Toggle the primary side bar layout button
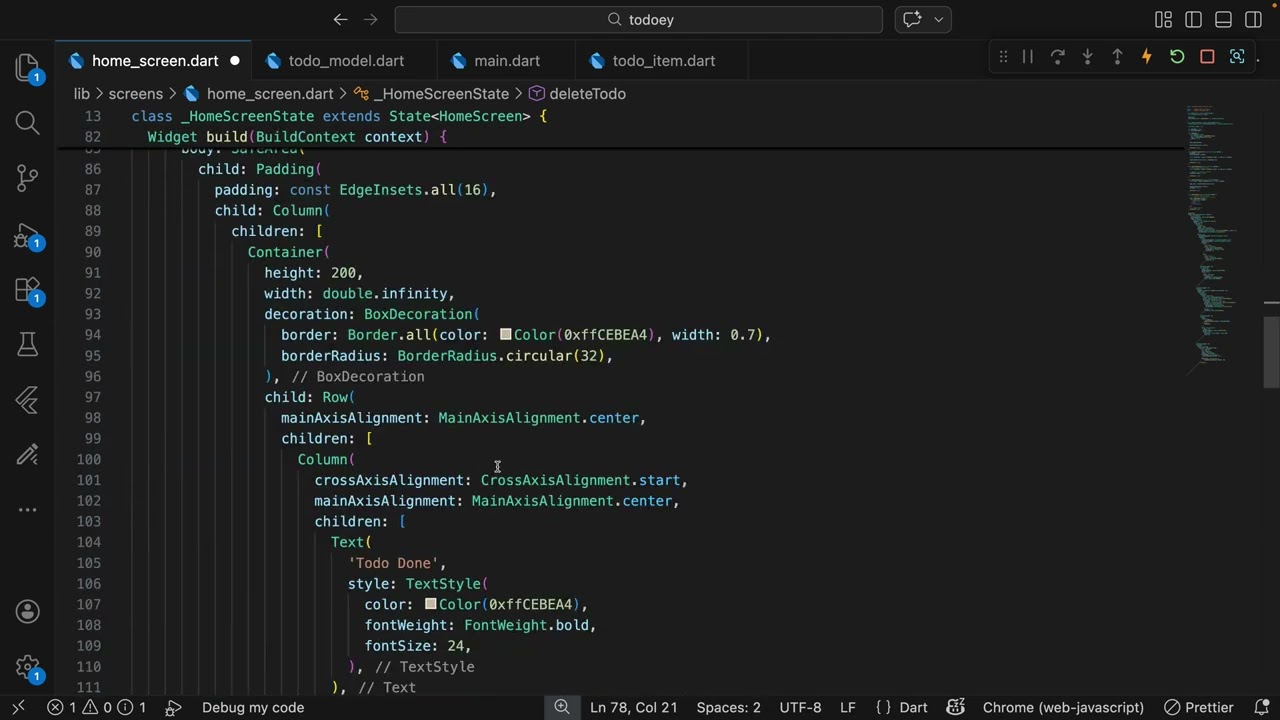This screenshot has width=1280, height=720. (1193, 20)
